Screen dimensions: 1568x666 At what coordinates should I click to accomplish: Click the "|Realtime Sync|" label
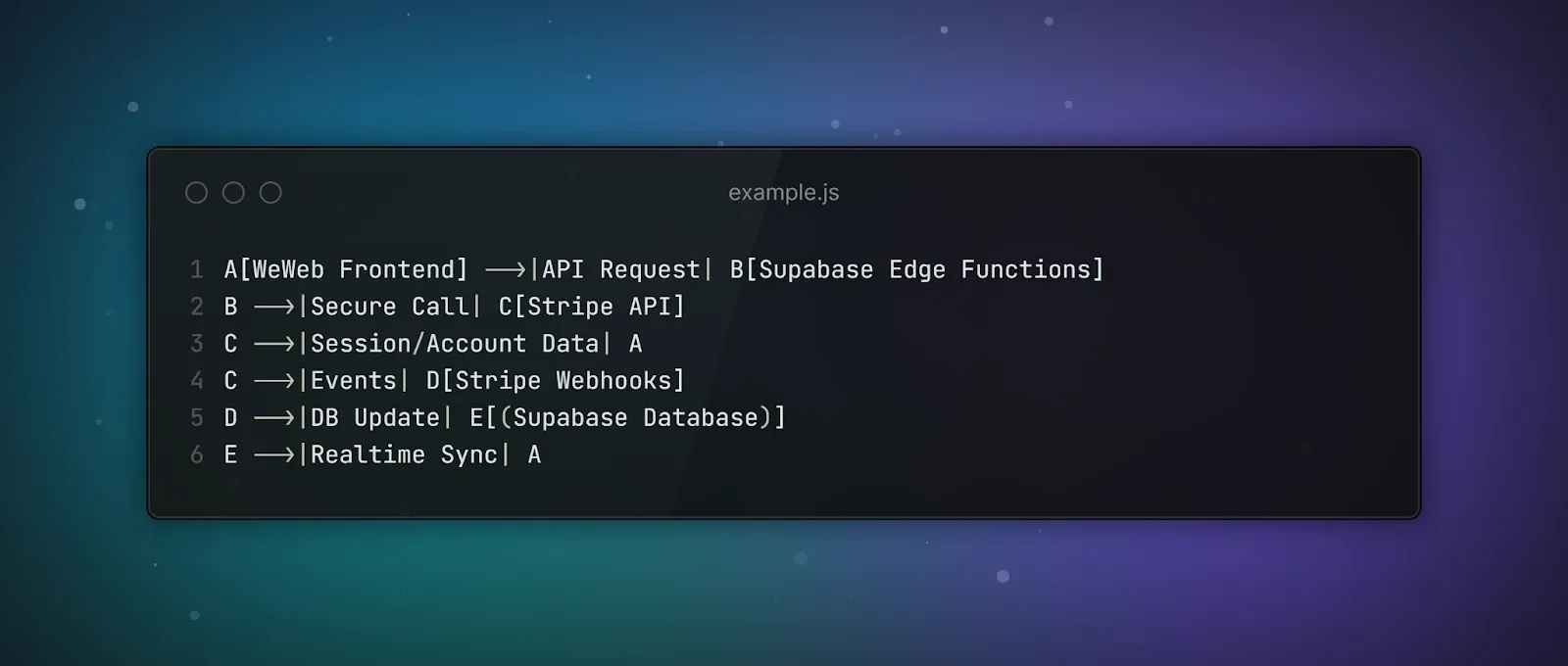click(405, 454)
